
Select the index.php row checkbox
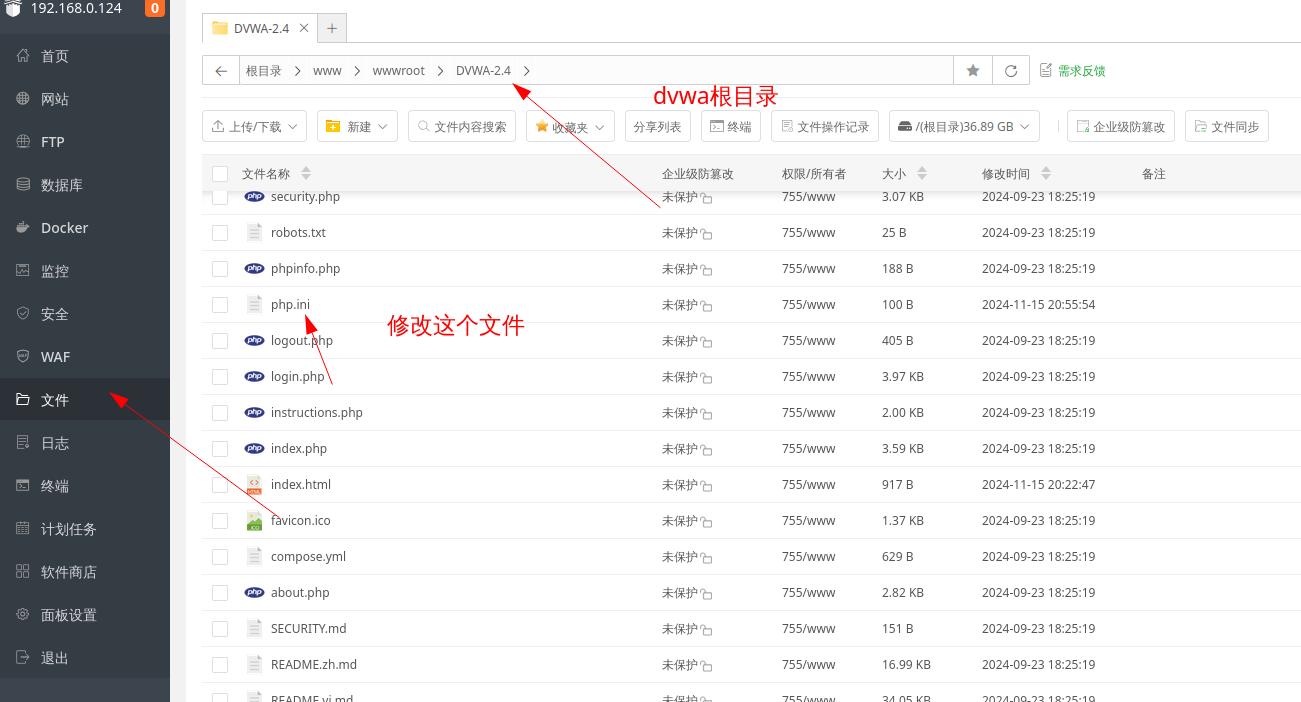coord(220,449)
